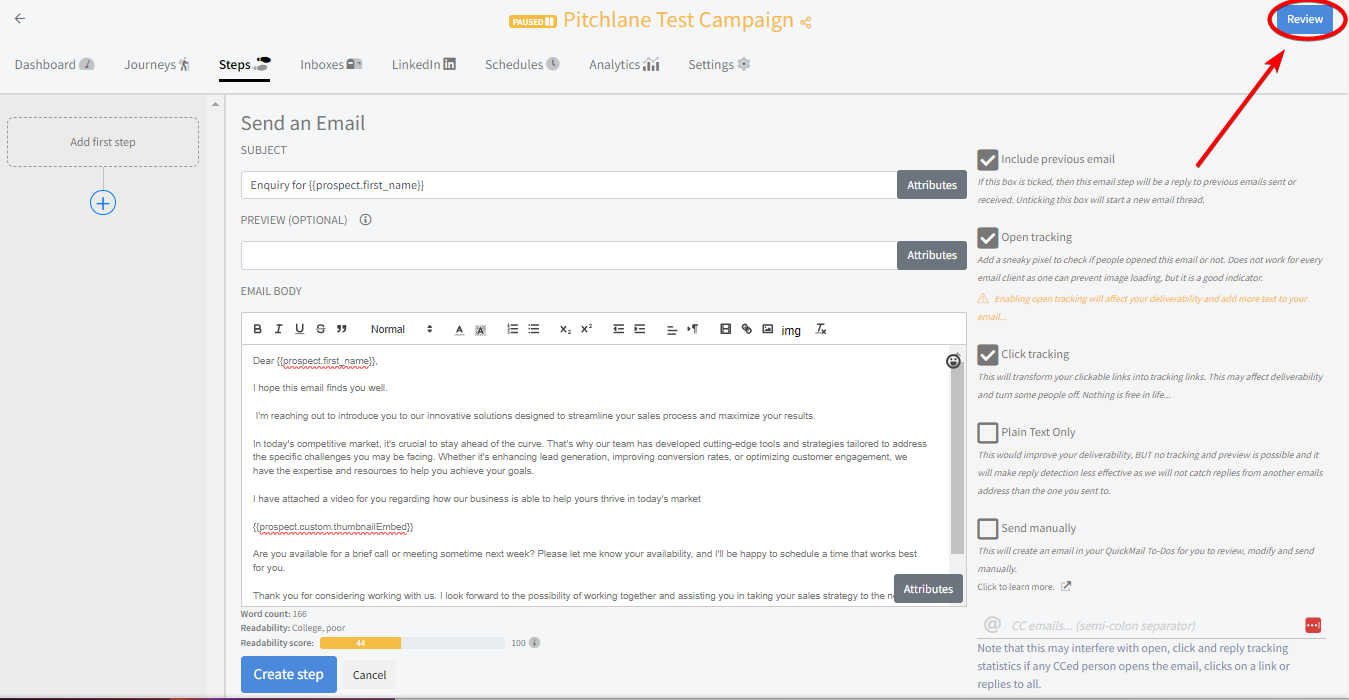Decrease indent of text
Viewport: 1349px width, 700px height.
[618, 329]
